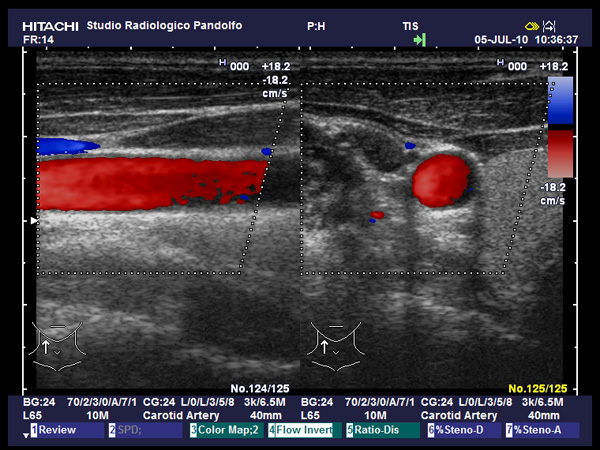Open the 1 Review function key

pyautogui.click(x=67, y=430)
